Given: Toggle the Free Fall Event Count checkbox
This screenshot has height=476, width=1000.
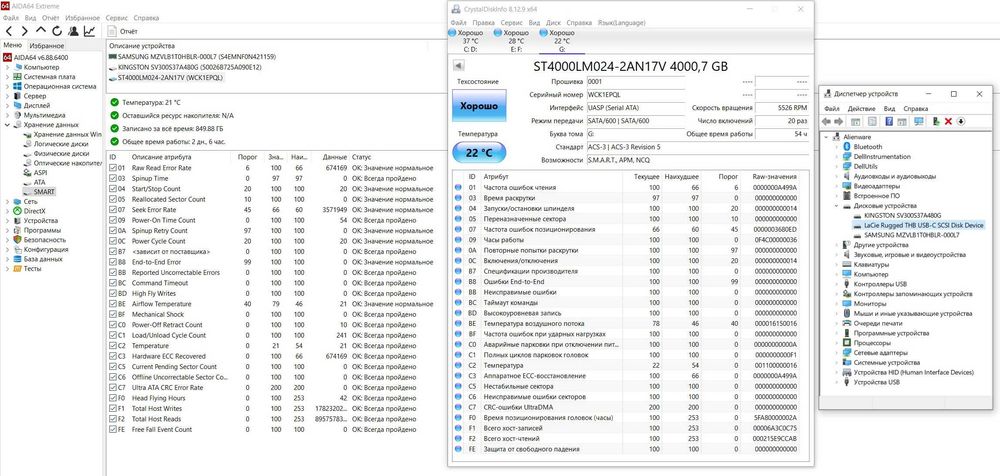Looking at the screenshot, I should tap(112, 429).
